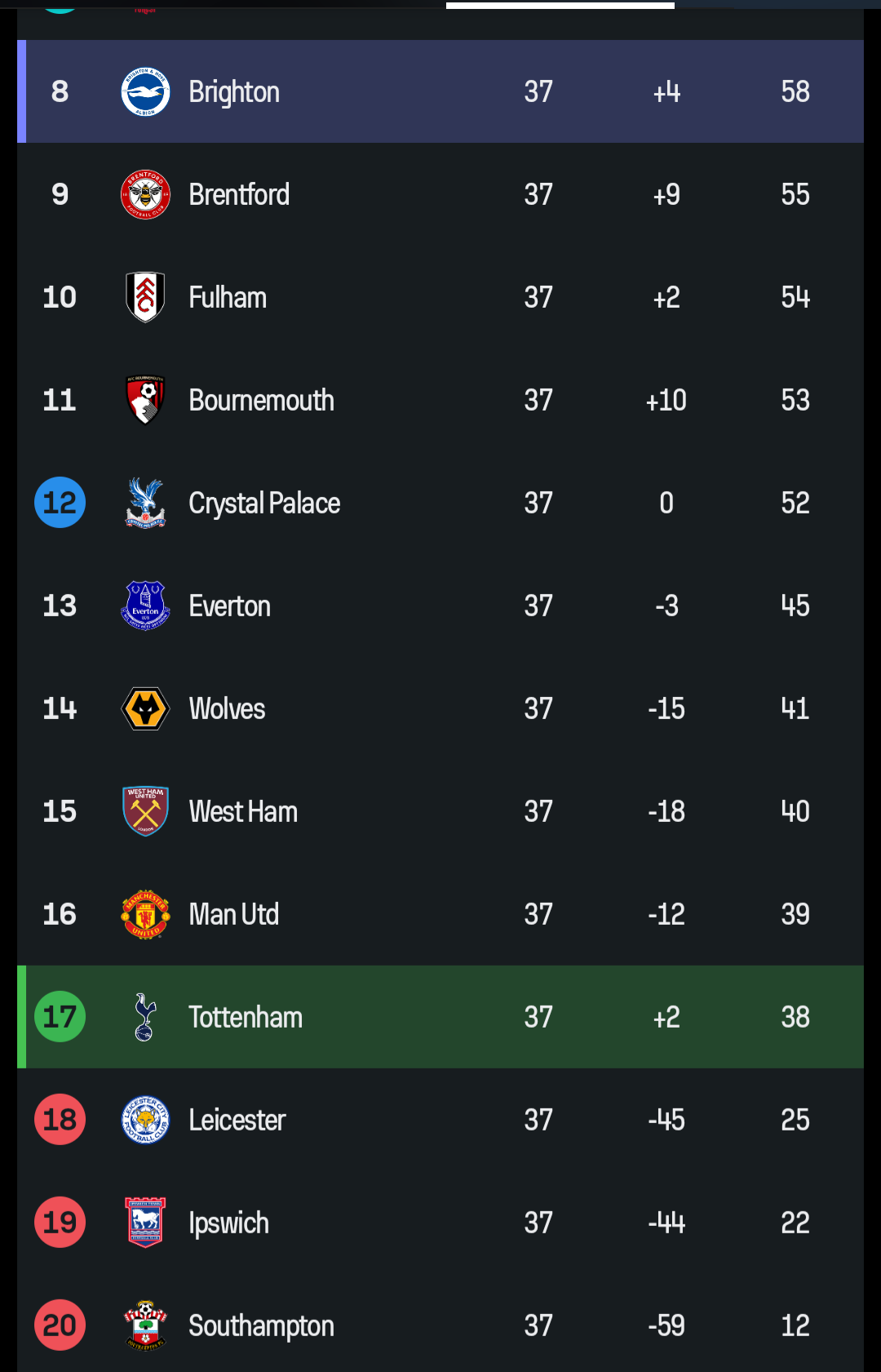Viewport: 881px width, 1372px height.
Task: Open Brighton's club crest
Action: (x=145, y=91)
